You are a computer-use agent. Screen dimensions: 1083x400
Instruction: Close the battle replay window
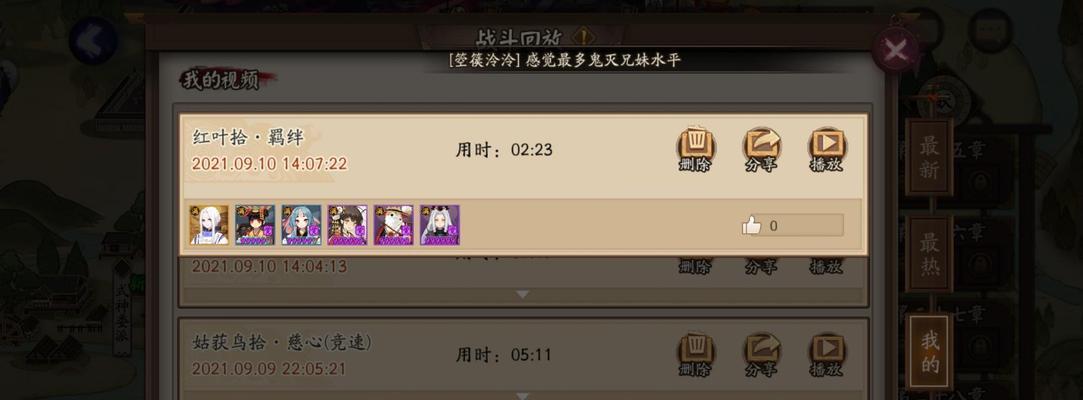[896, 50]
